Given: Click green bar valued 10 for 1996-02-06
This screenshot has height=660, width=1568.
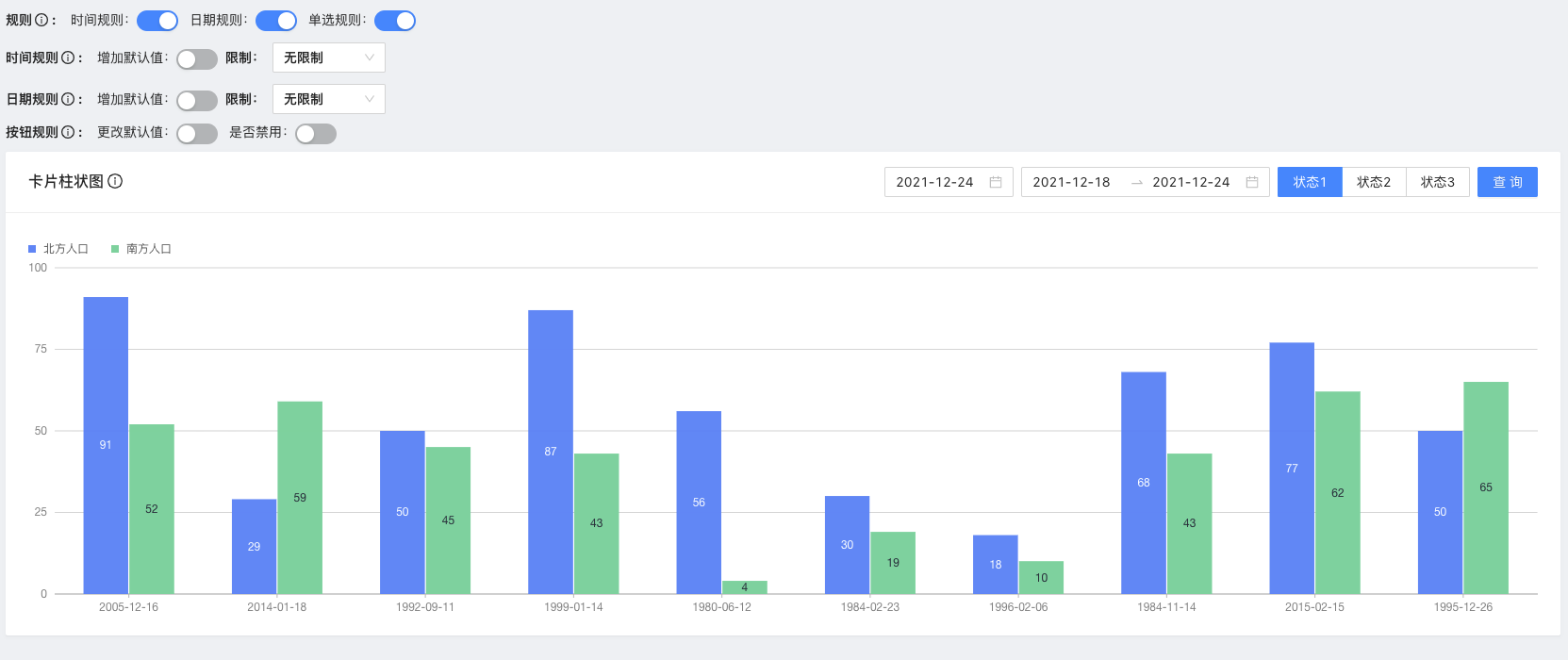Looking at the screenshot, I should coord(1041,578).
